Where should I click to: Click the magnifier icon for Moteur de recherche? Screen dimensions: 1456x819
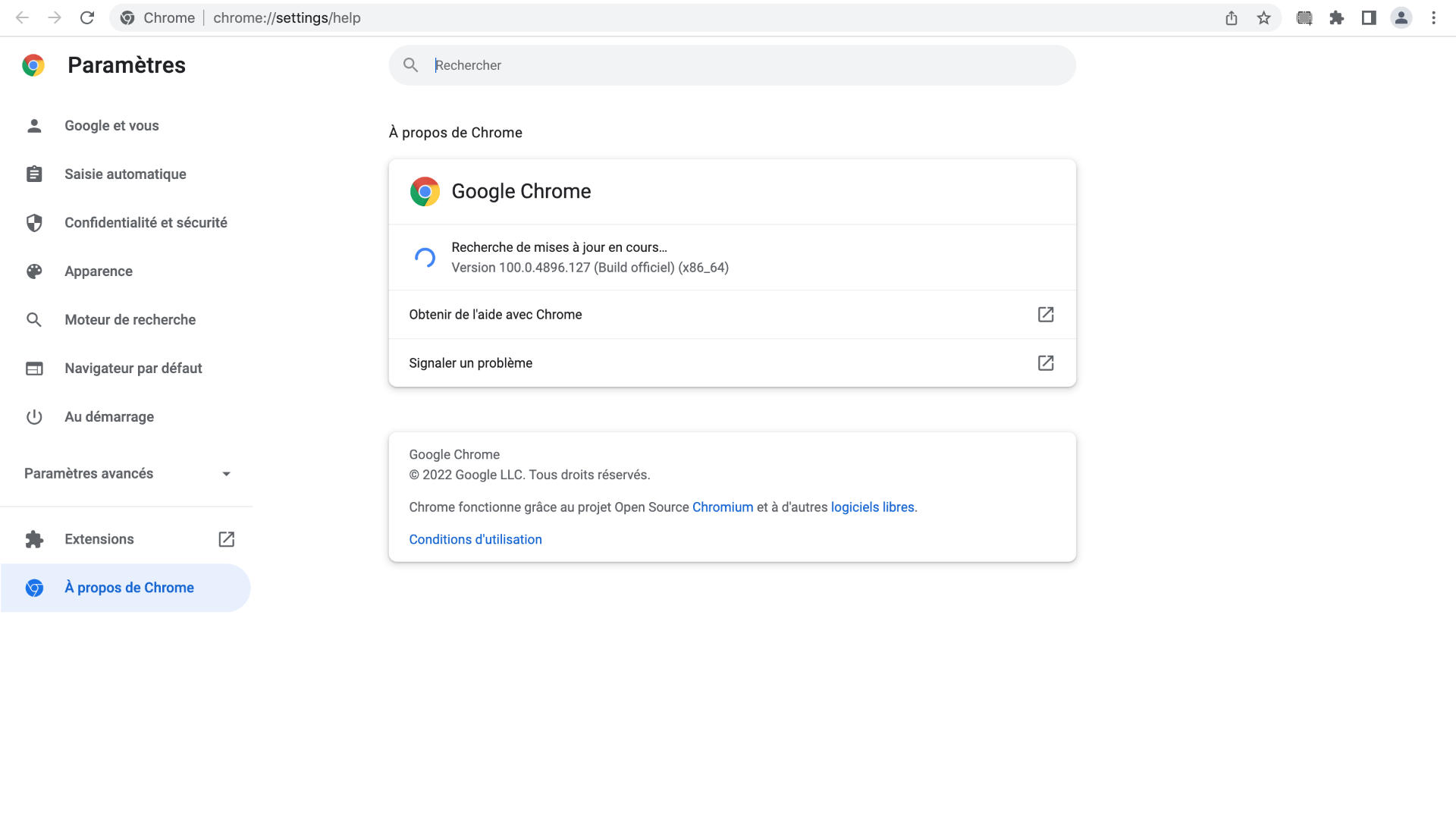[34, 320]
